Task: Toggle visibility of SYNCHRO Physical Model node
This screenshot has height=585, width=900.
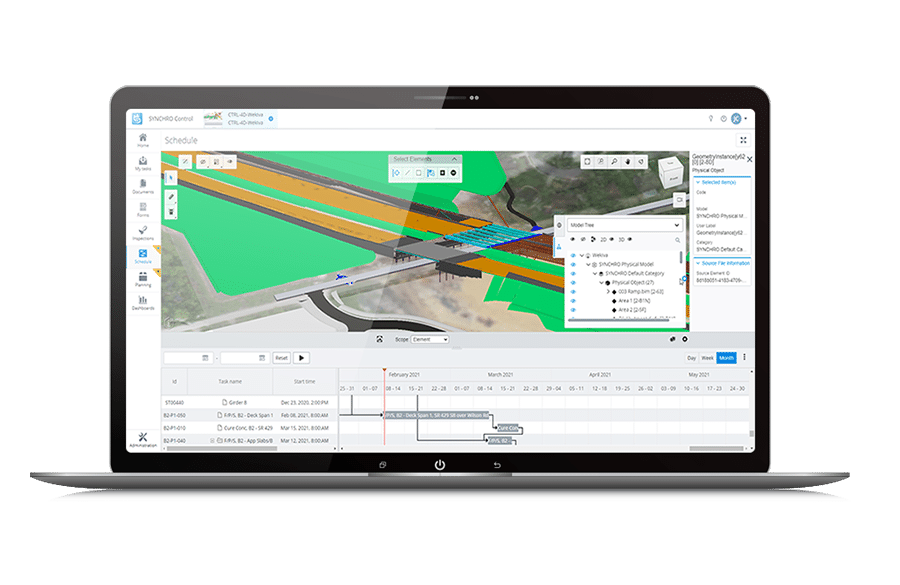Action: pyautogui.click(x=573, y=265)
